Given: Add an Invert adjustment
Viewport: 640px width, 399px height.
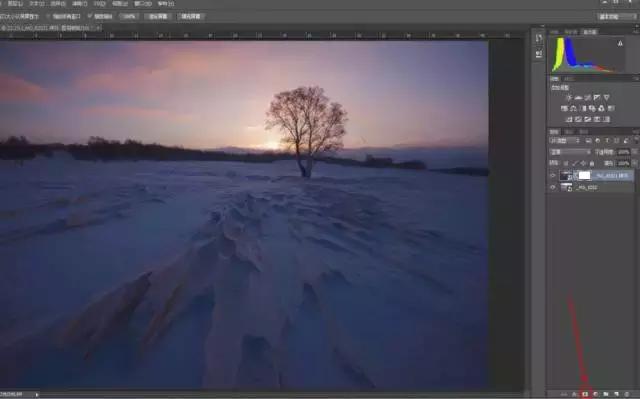Looking at the screenshot, I should 569,119.
